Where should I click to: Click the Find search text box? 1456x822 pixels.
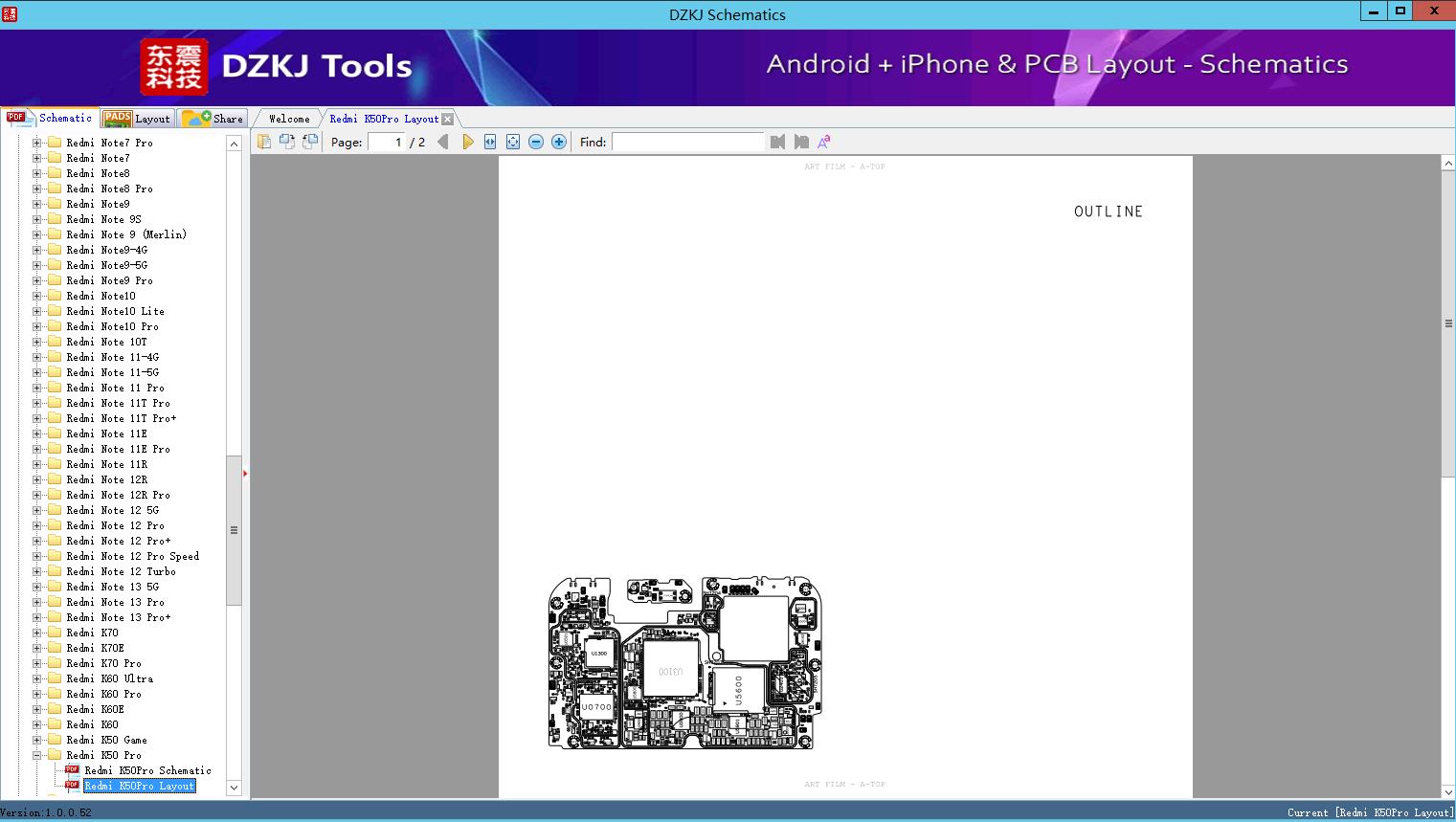pos(688,142)
